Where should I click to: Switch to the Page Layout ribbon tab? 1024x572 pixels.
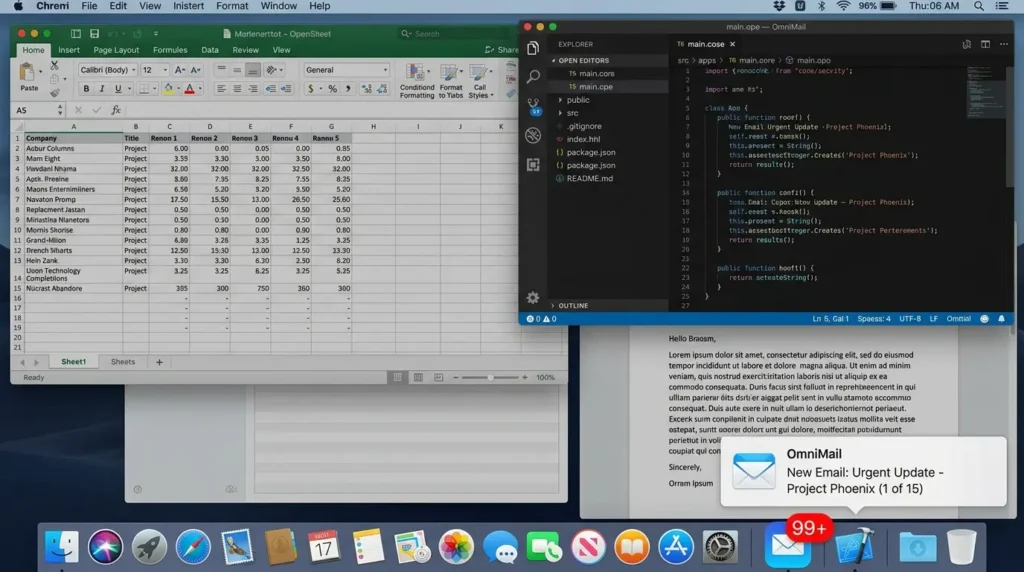pyautogui.click(x=116, y=50)
